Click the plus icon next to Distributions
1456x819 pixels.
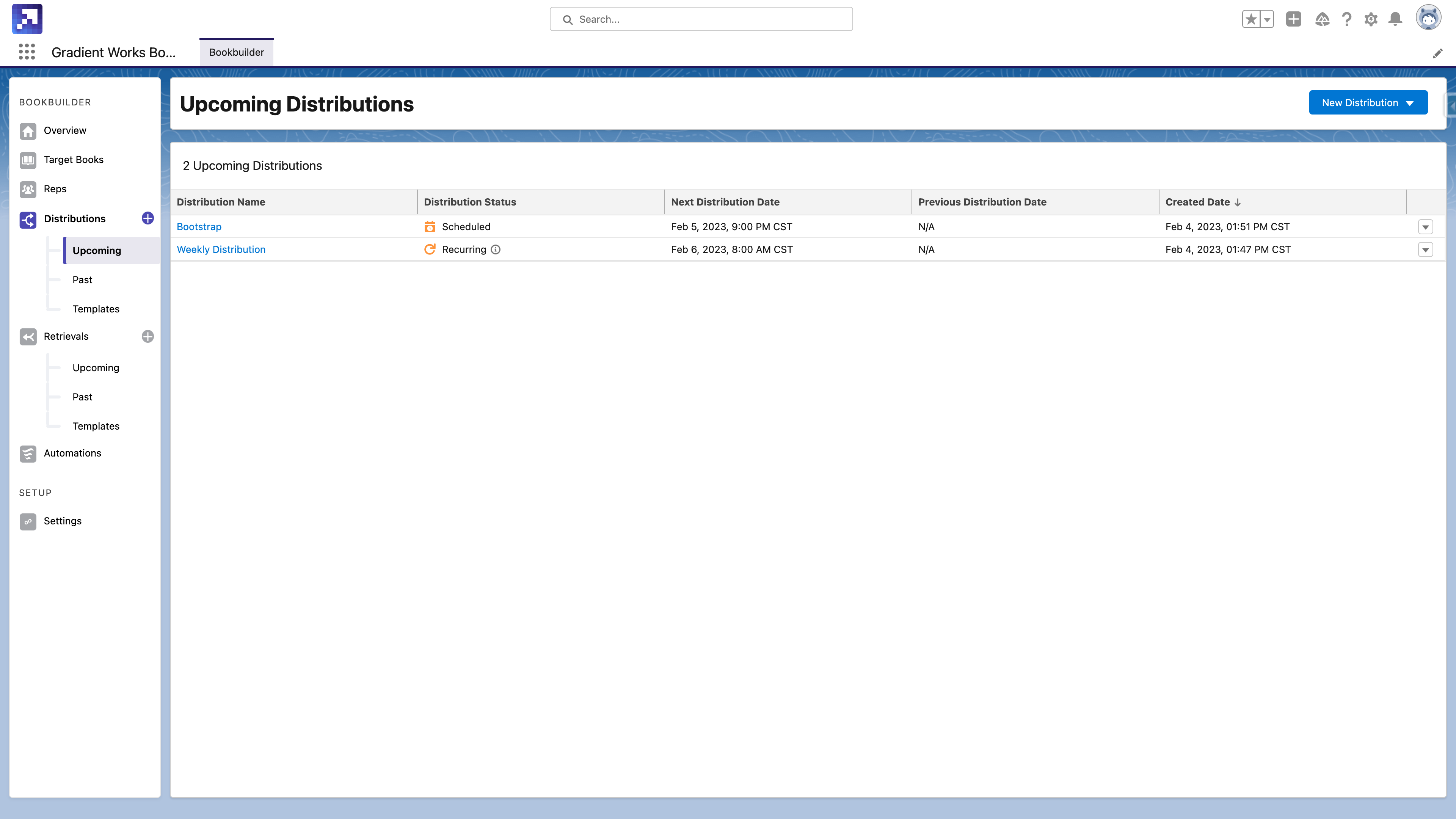[x=147, y=219]
